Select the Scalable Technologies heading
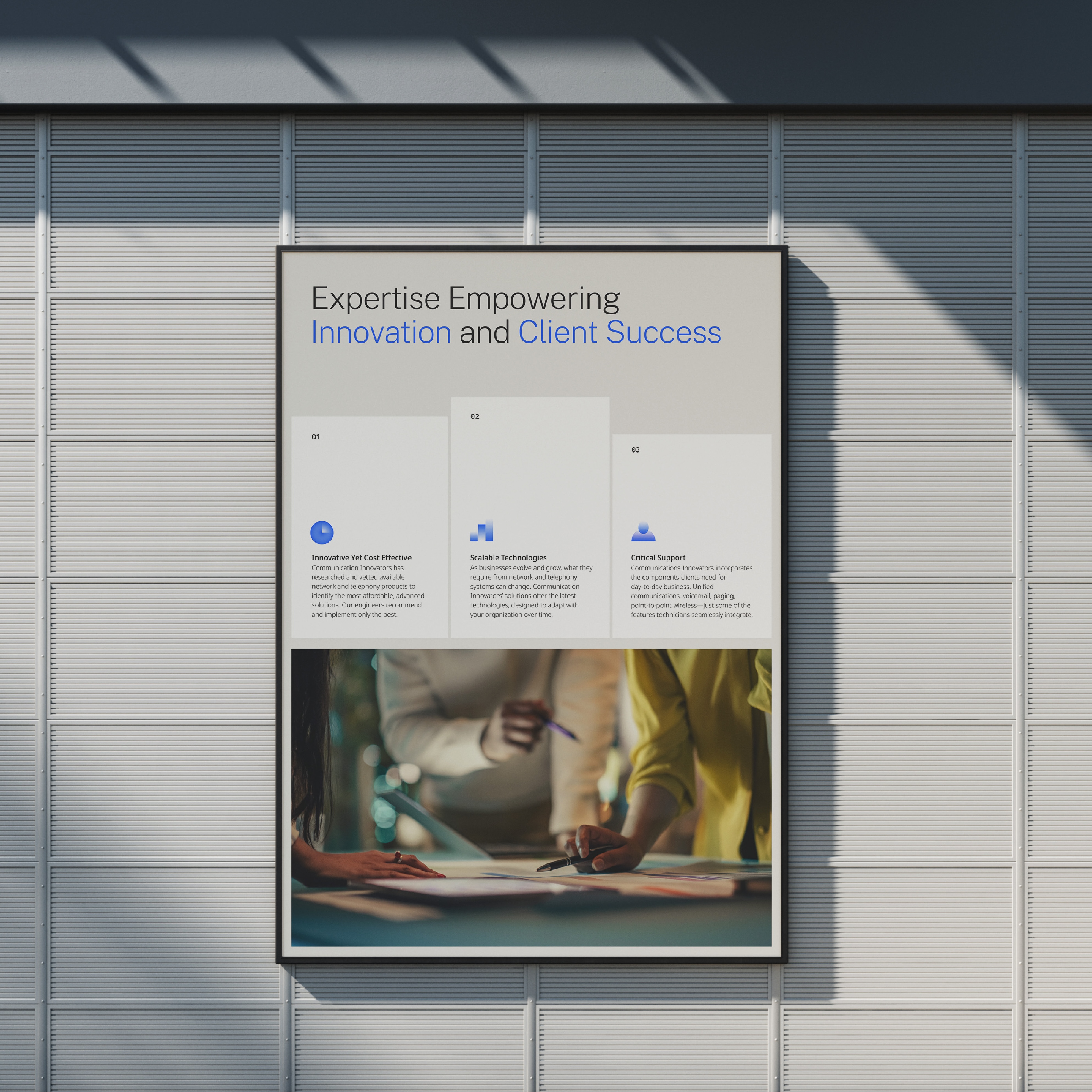The height and width of the screenshot is (1092, 1092). pos(508,557)
